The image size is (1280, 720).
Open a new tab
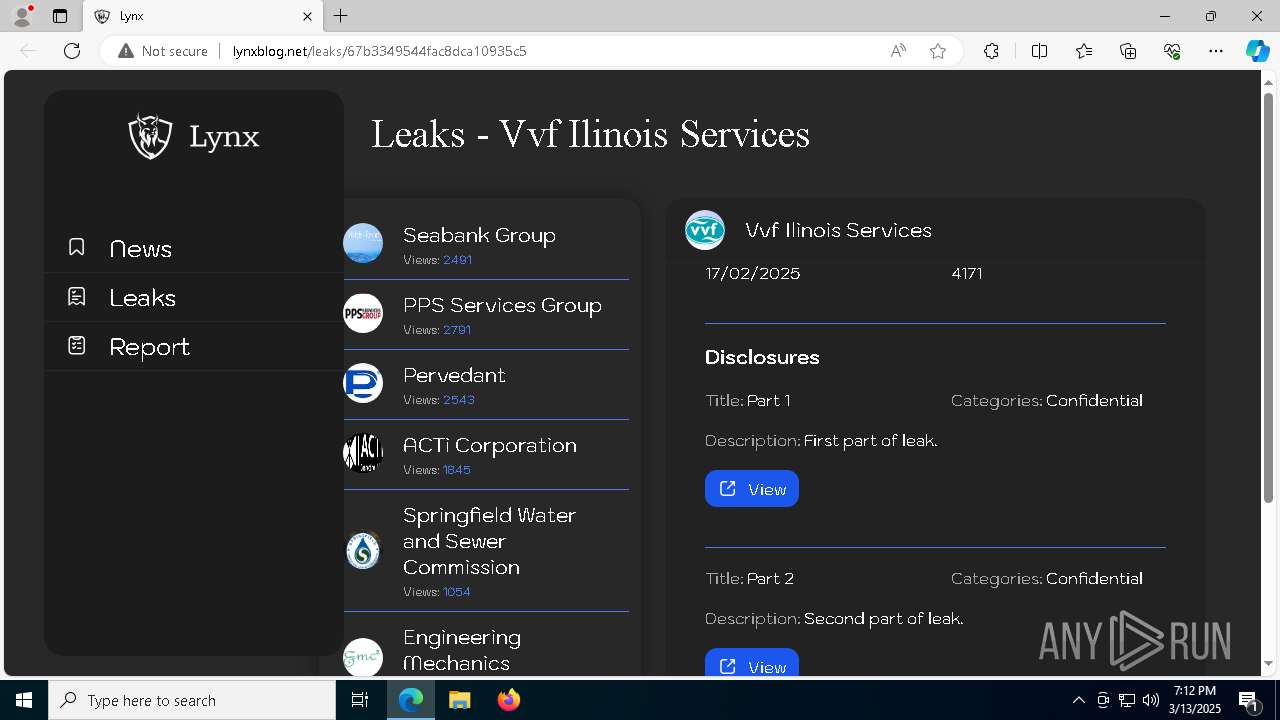coord(341,16)
